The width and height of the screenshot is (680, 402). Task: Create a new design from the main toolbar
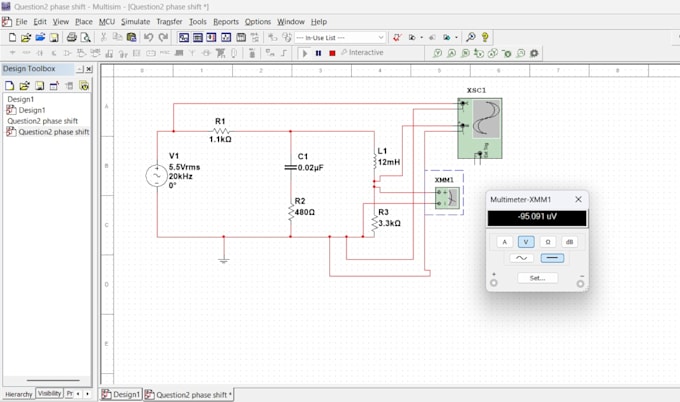tap(12, 38)
